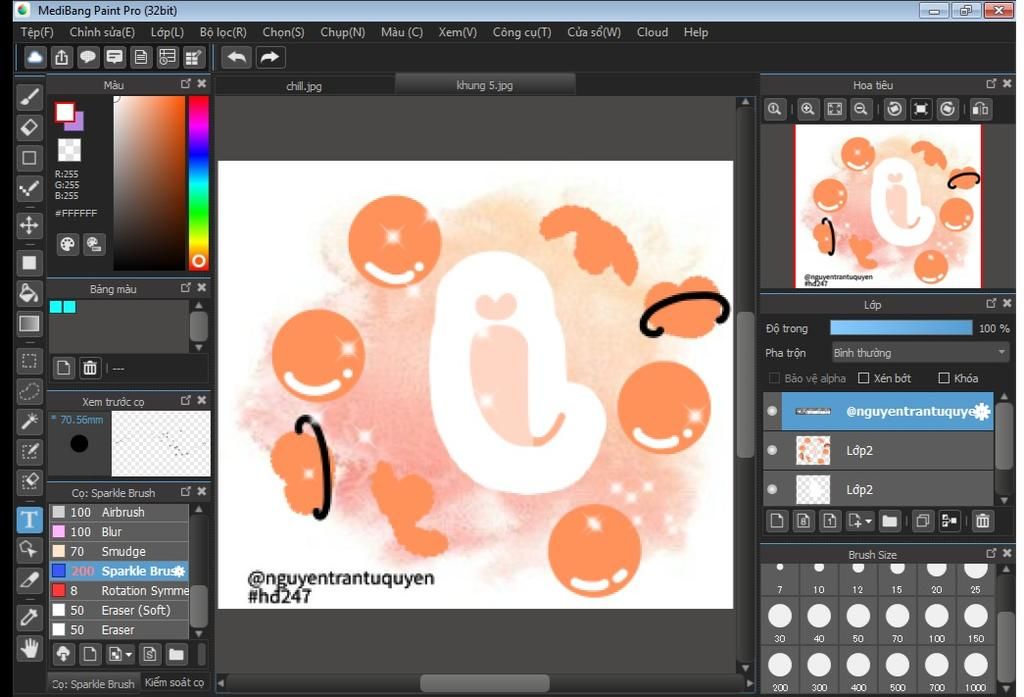Adjust the Độ trong opacity slider
Screen dimensions: 1024x697
tap(901, 328)
